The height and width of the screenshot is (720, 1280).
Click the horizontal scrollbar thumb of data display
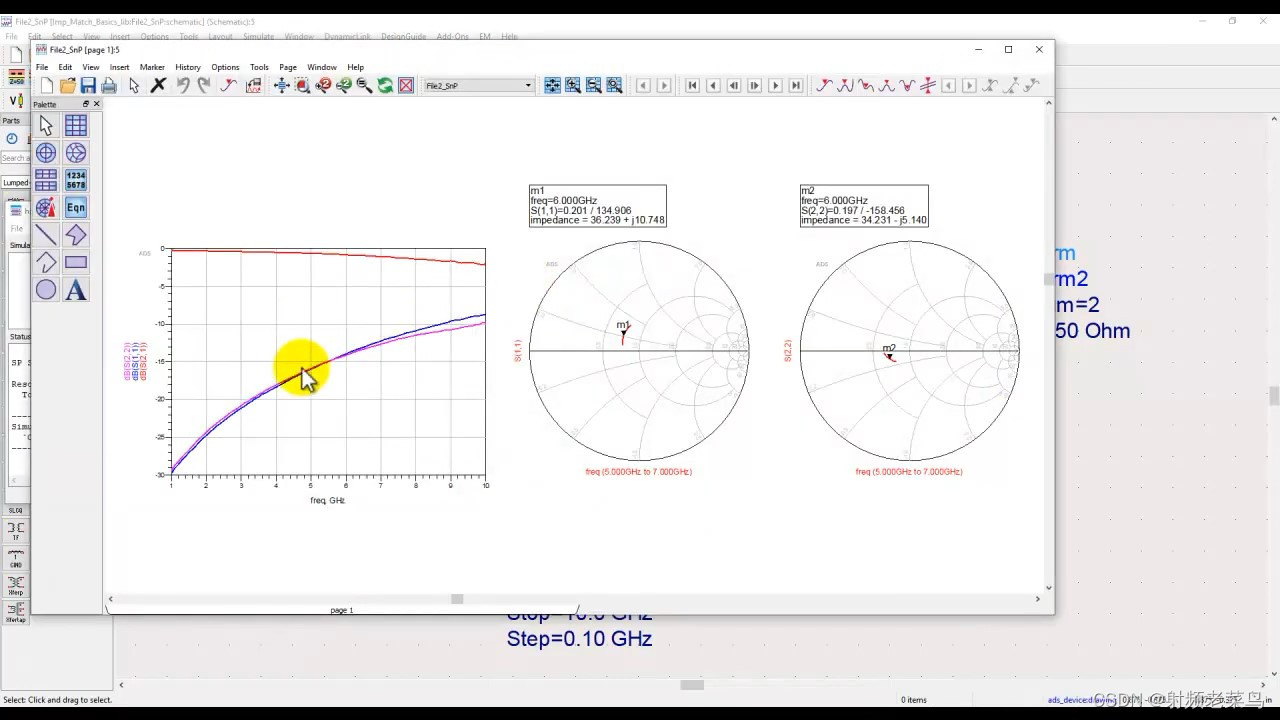click(x=457, y=599)
